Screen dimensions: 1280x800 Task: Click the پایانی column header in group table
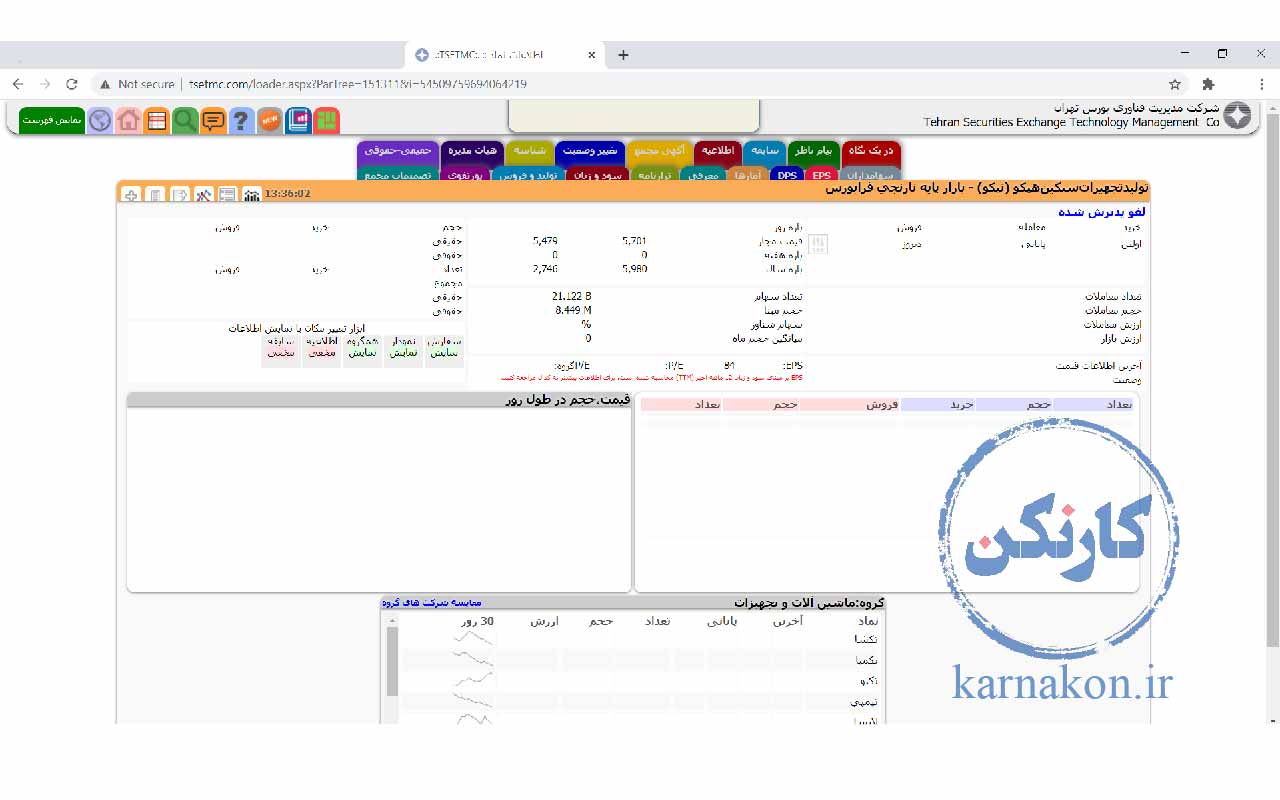(x=722, y=621)
